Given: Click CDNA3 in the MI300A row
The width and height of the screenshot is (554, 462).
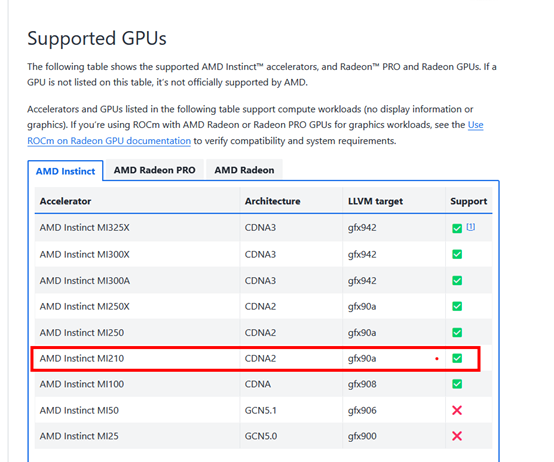Looking at the screenshot, I should (260, 281).
